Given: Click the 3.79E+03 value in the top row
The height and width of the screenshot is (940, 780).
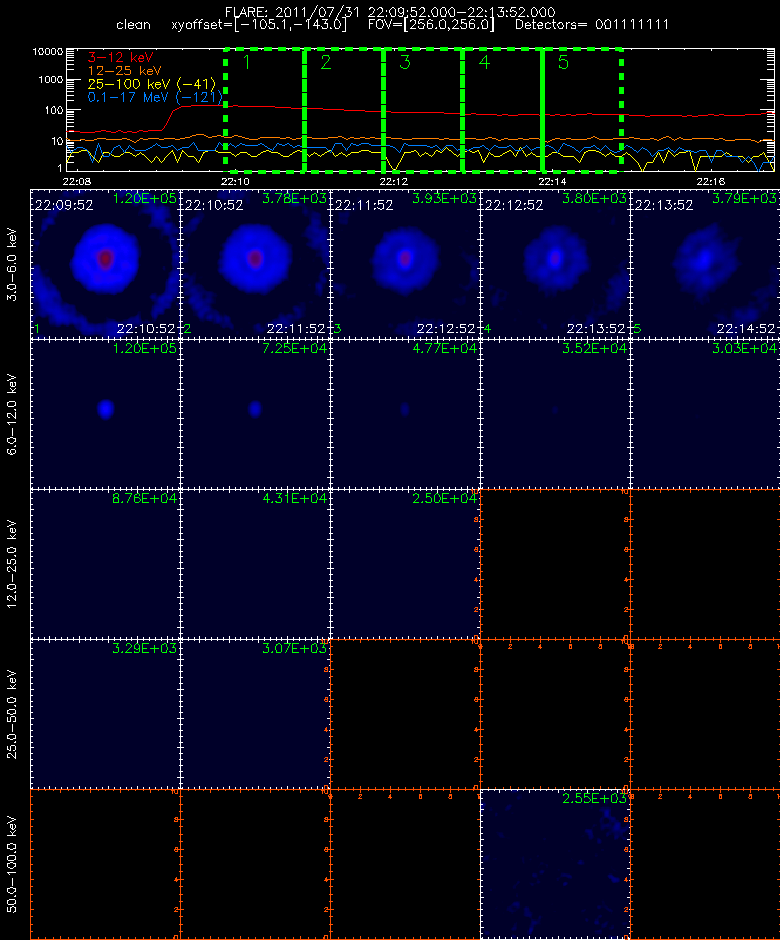Looking at the screenshot, I should click(744, 198).
